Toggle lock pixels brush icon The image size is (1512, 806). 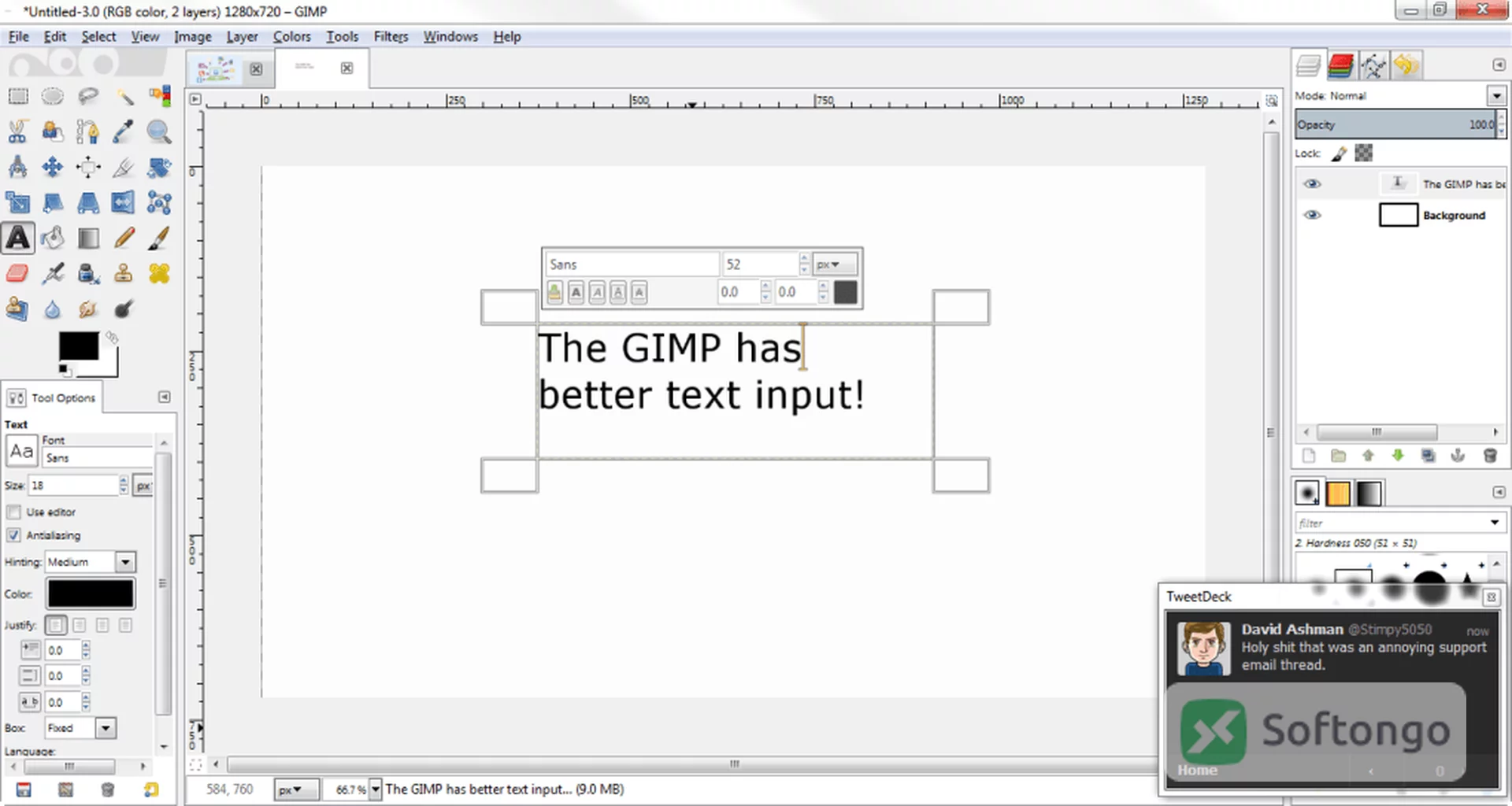(1339, 153)
